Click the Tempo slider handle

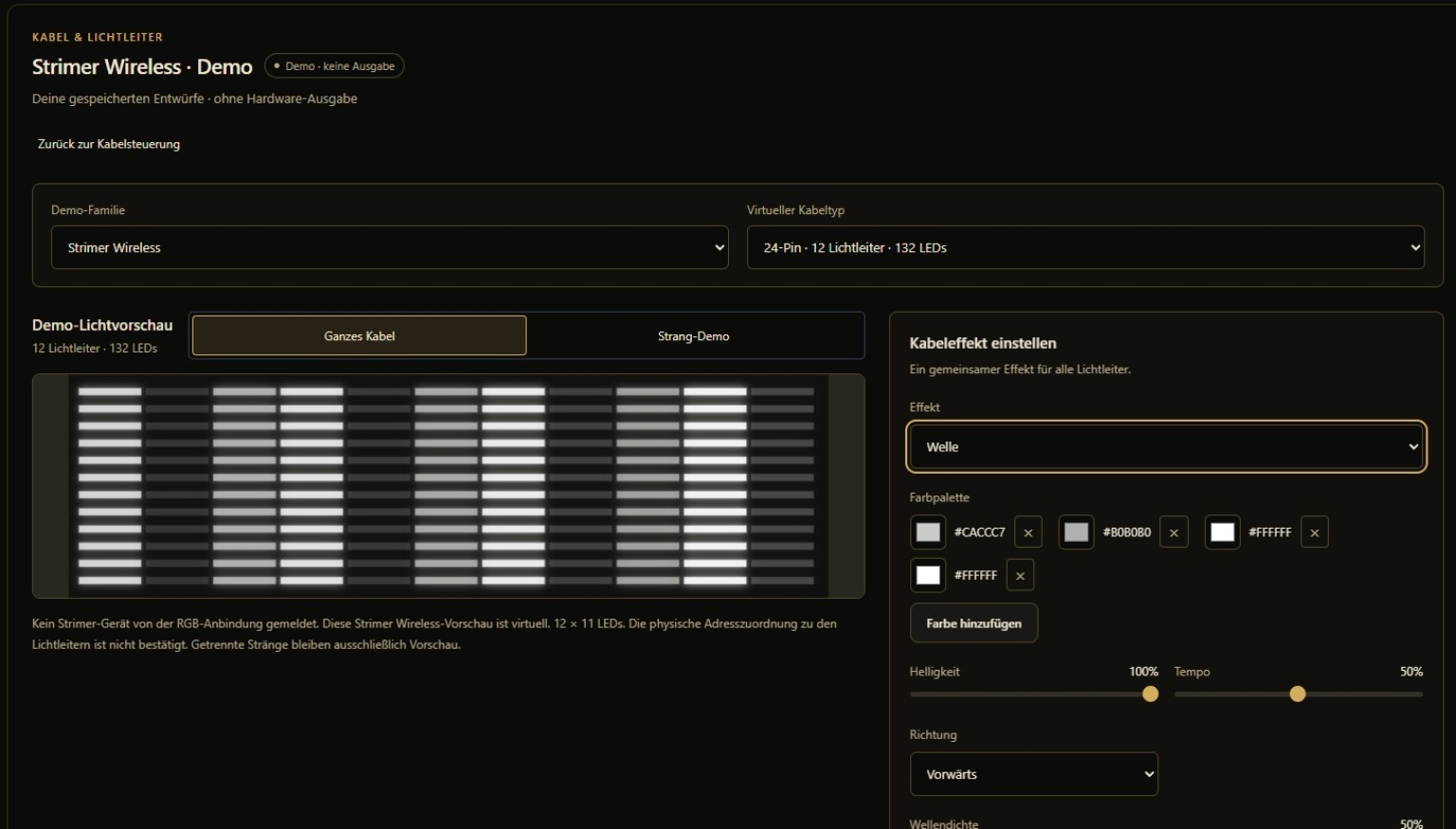1298,694
